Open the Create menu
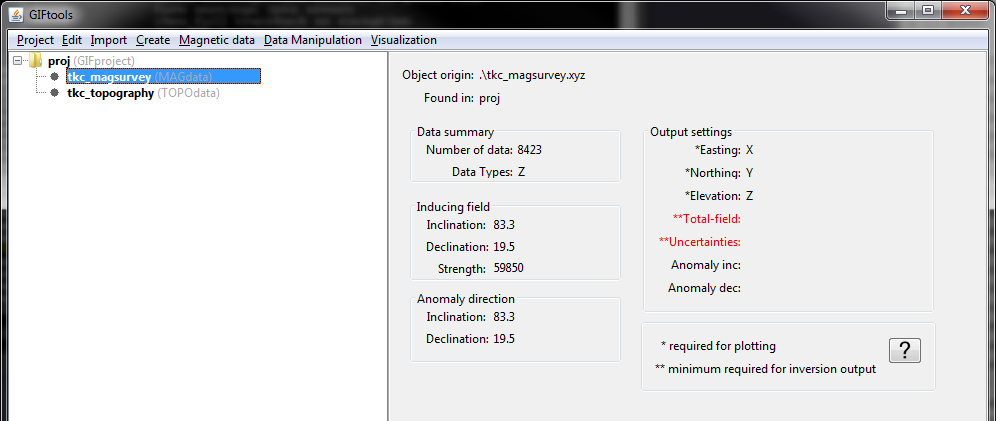This screenshot has height=421, width=996. pyautogui.click(x=153, y=40)
